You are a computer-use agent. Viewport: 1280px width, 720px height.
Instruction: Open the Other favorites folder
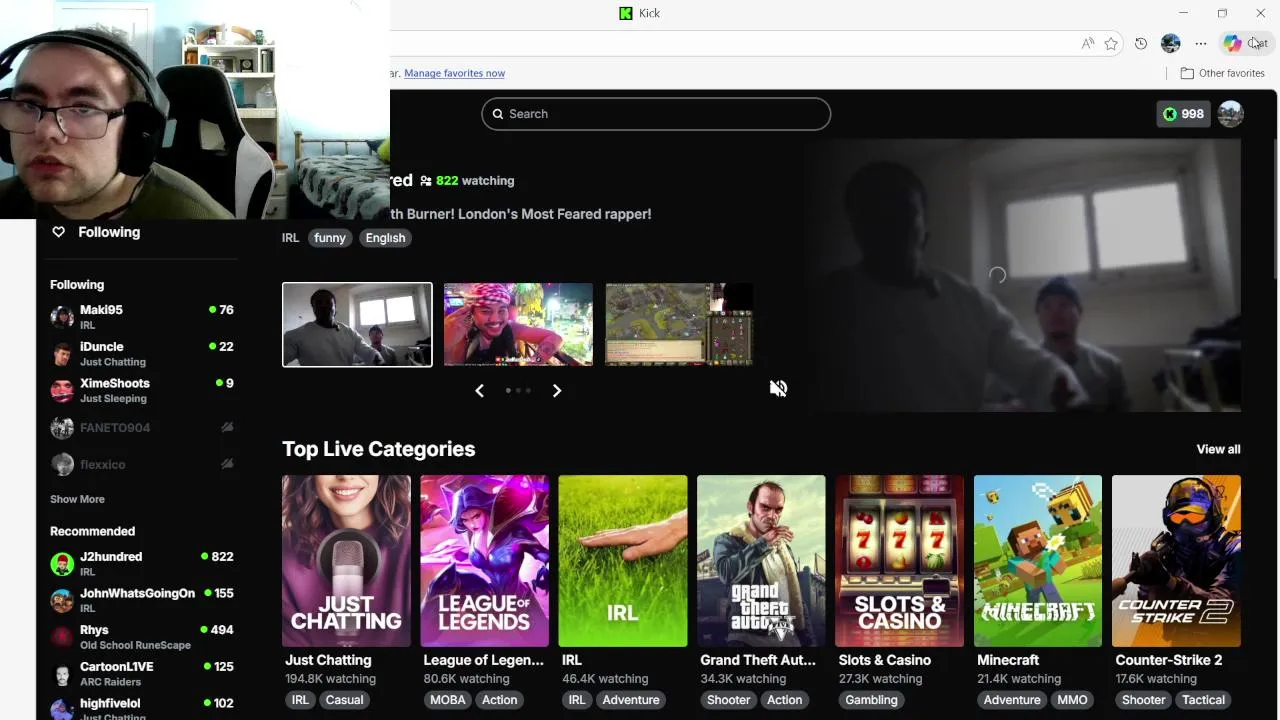[x=1222, y=73]
